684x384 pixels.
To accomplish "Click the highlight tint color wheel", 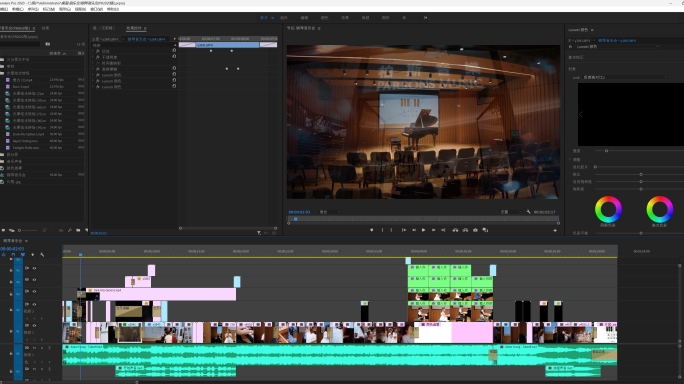I will [660, 209].
